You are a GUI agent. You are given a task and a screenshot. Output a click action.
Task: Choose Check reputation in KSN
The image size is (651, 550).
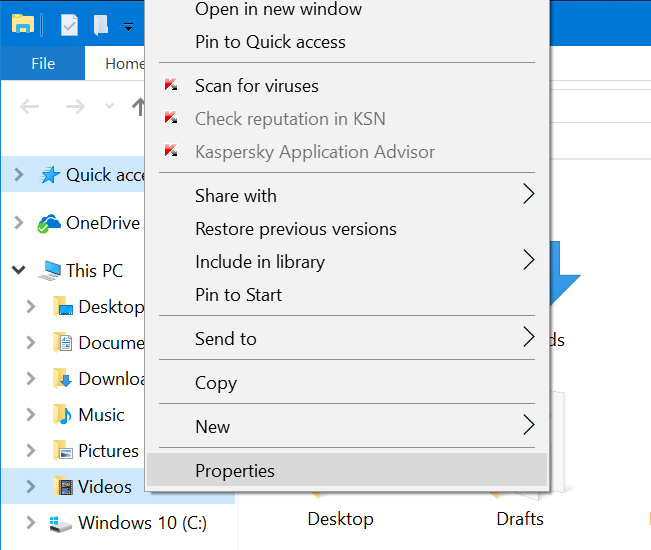(347, 119)
